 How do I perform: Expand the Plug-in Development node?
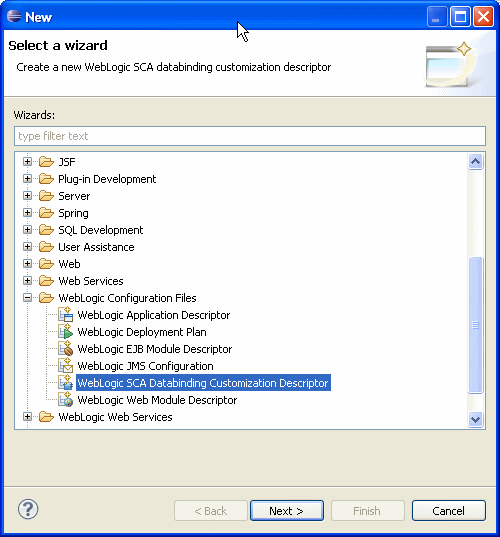[x=27, y=178]
